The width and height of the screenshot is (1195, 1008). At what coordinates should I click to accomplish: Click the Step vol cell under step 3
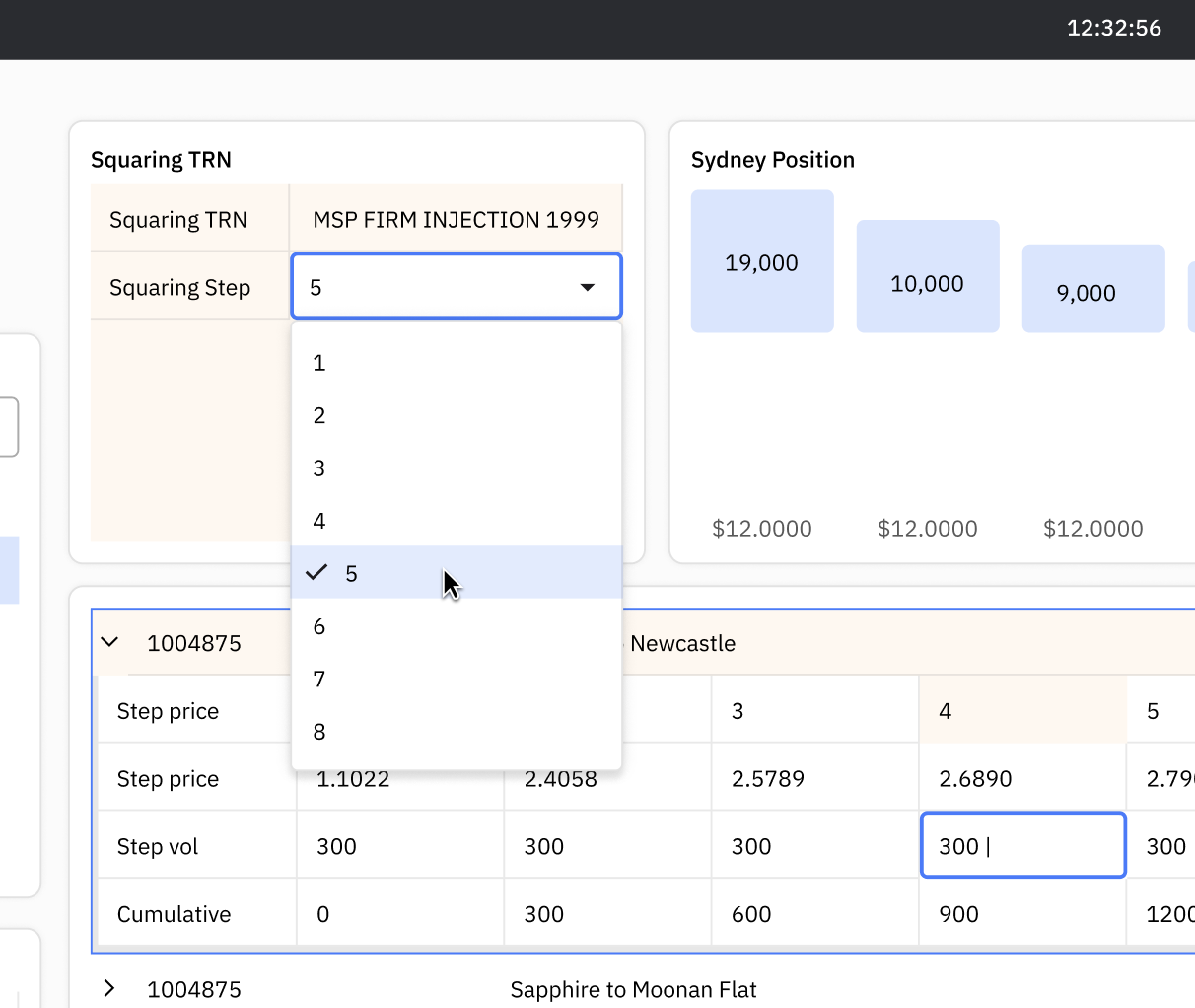coord(813,845)
